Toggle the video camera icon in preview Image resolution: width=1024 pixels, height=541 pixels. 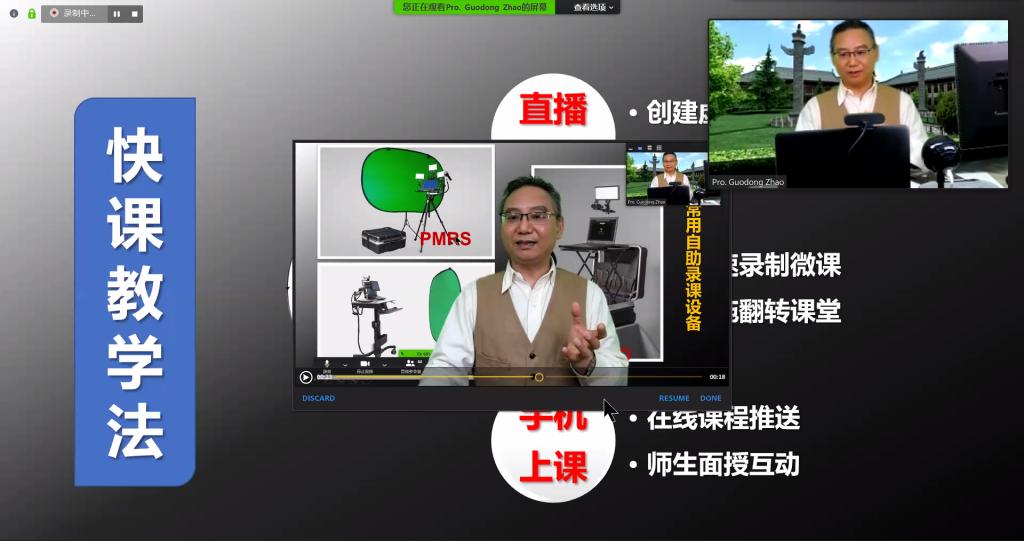point(365,364)
